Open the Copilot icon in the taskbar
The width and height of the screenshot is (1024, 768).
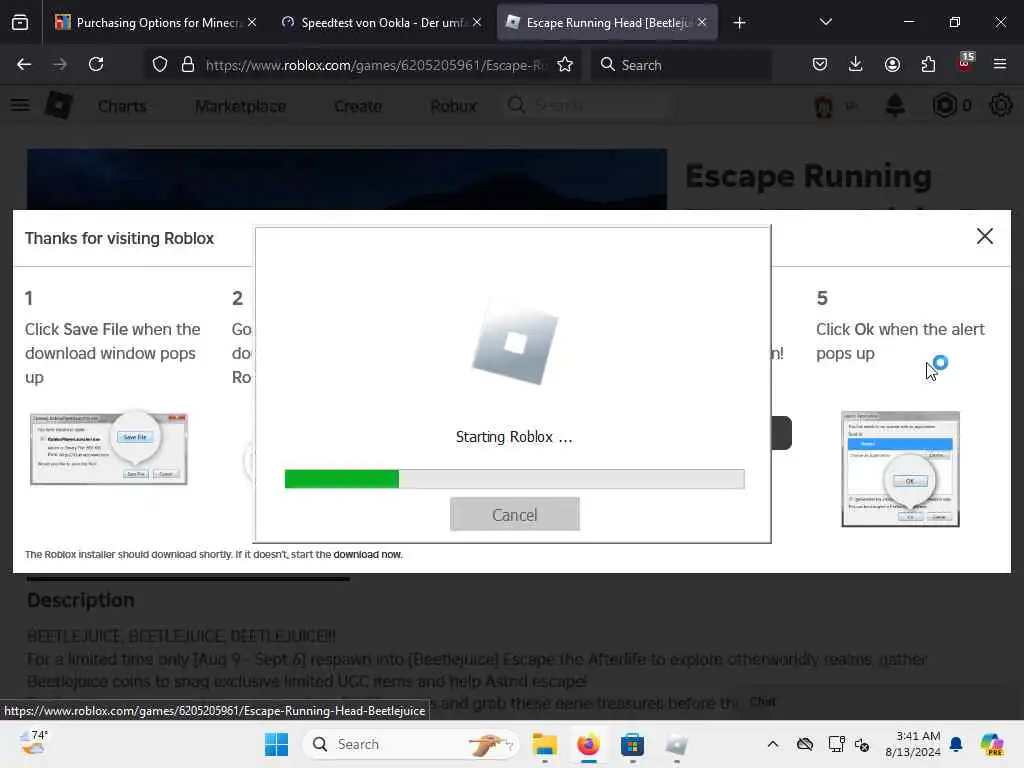[x=992, y=744]
